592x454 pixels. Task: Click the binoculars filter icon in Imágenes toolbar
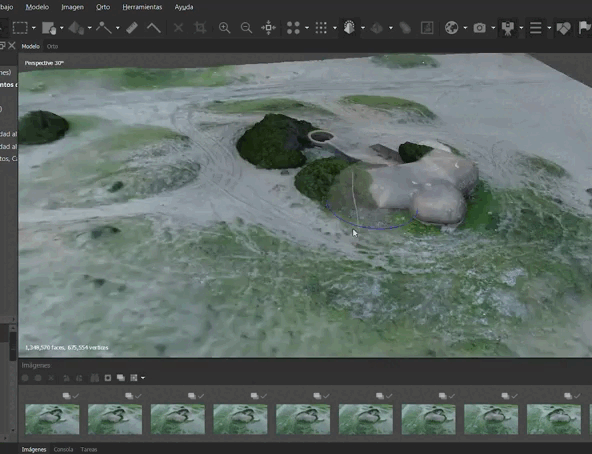(95, 378)
